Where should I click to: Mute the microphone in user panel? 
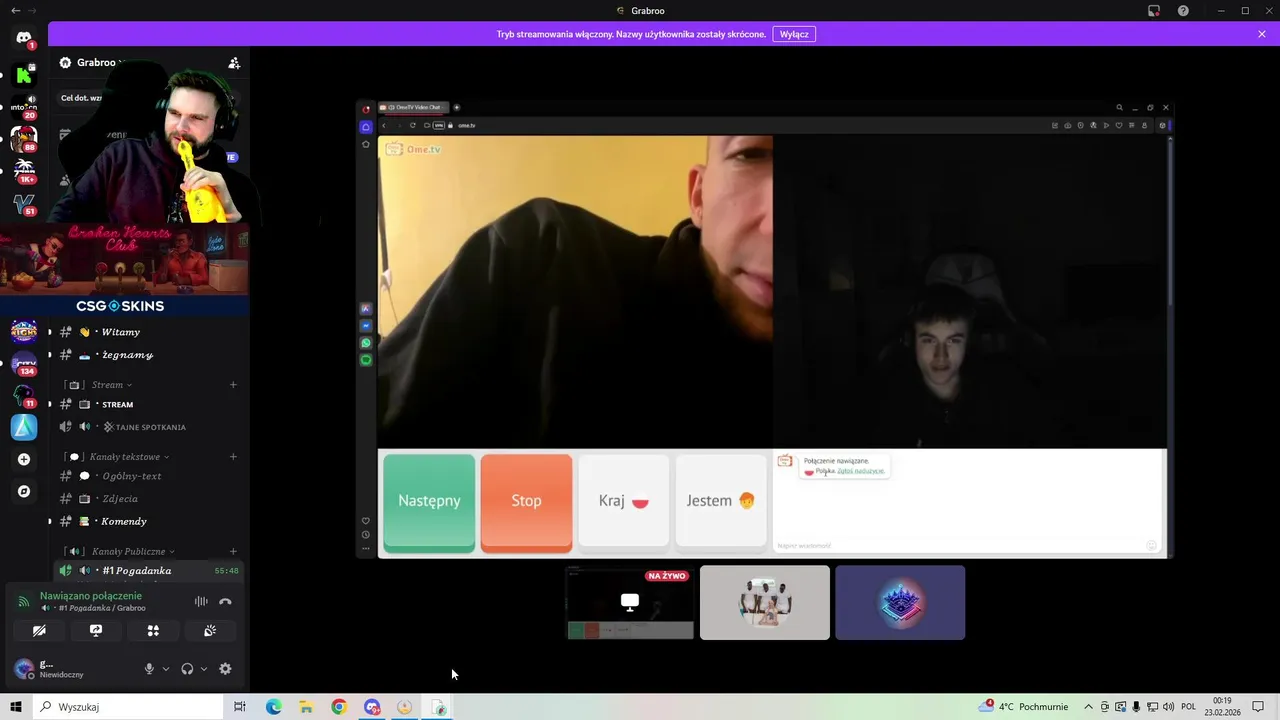tap(149, 669)
